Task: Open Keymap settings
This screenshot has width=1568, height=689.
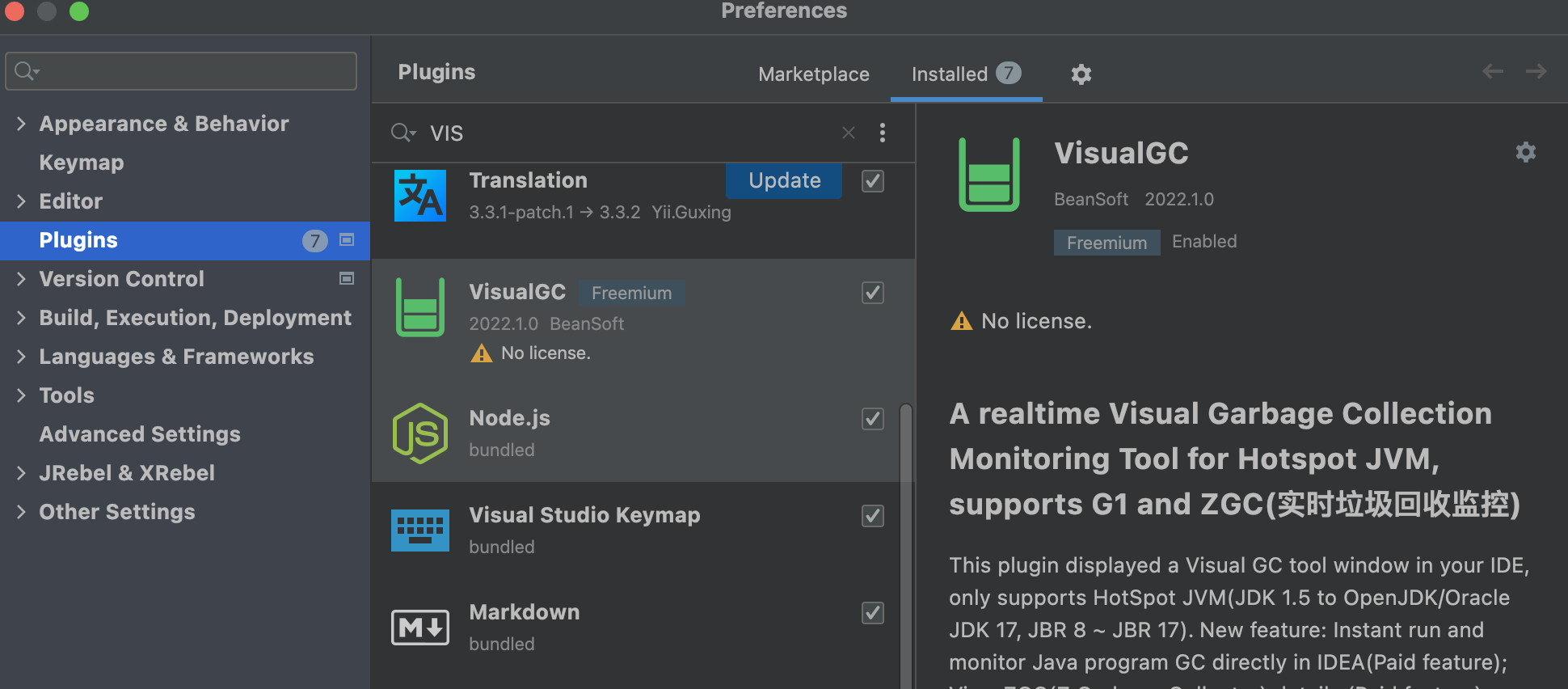Action: pyautogui.click(x=82, y=163)
